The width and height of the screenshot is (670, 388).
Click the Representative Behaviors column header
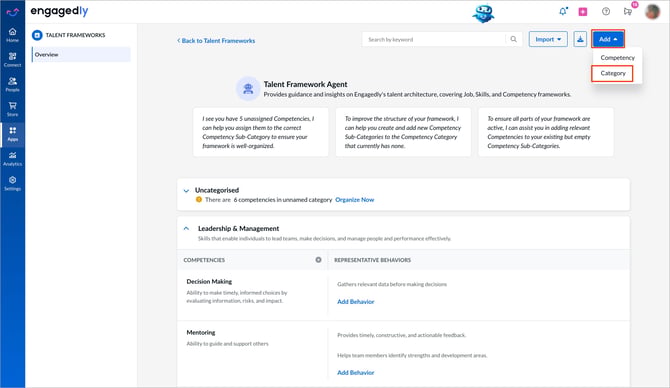pos(372,260)
